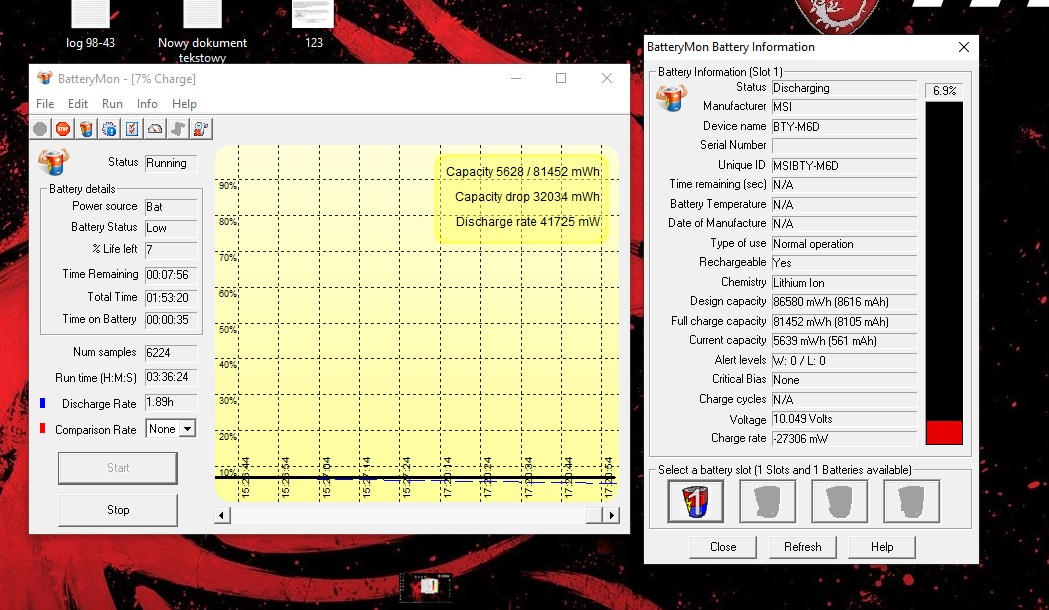Click the blue Discharge Rate color marker
Image resolution: width=1049 pixels, height=610 pixels.
pos(43,403)
